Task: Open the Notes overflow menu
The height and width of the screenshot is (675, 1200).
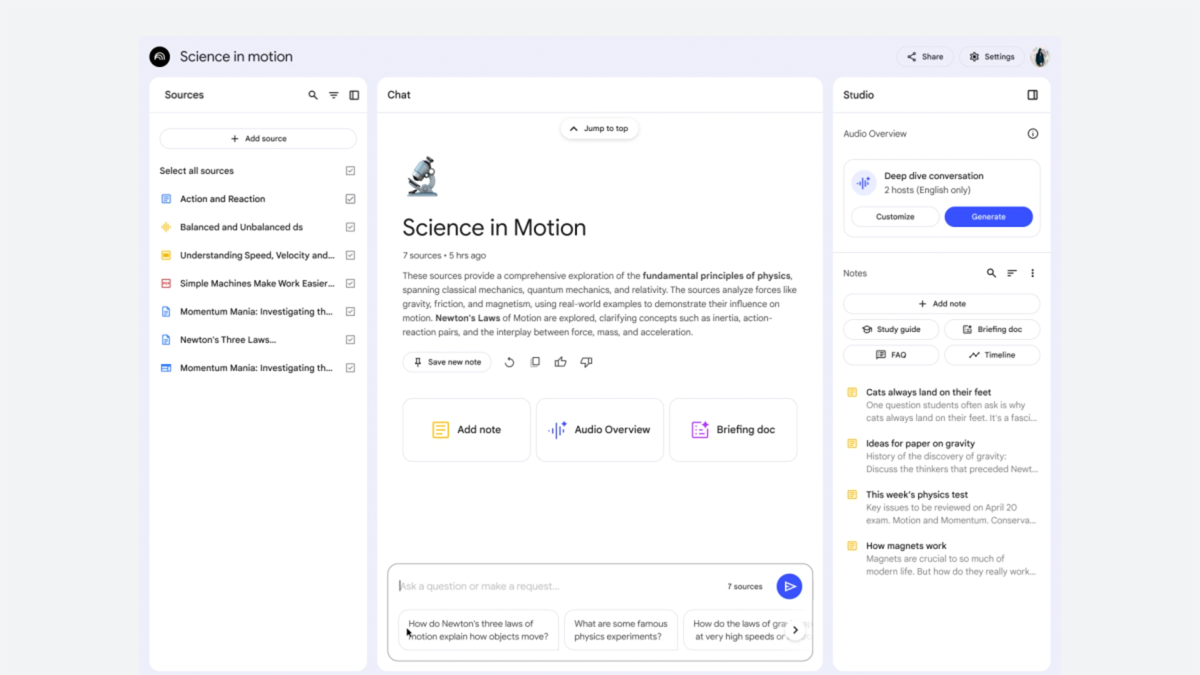Action: [x=1033, y=272]
